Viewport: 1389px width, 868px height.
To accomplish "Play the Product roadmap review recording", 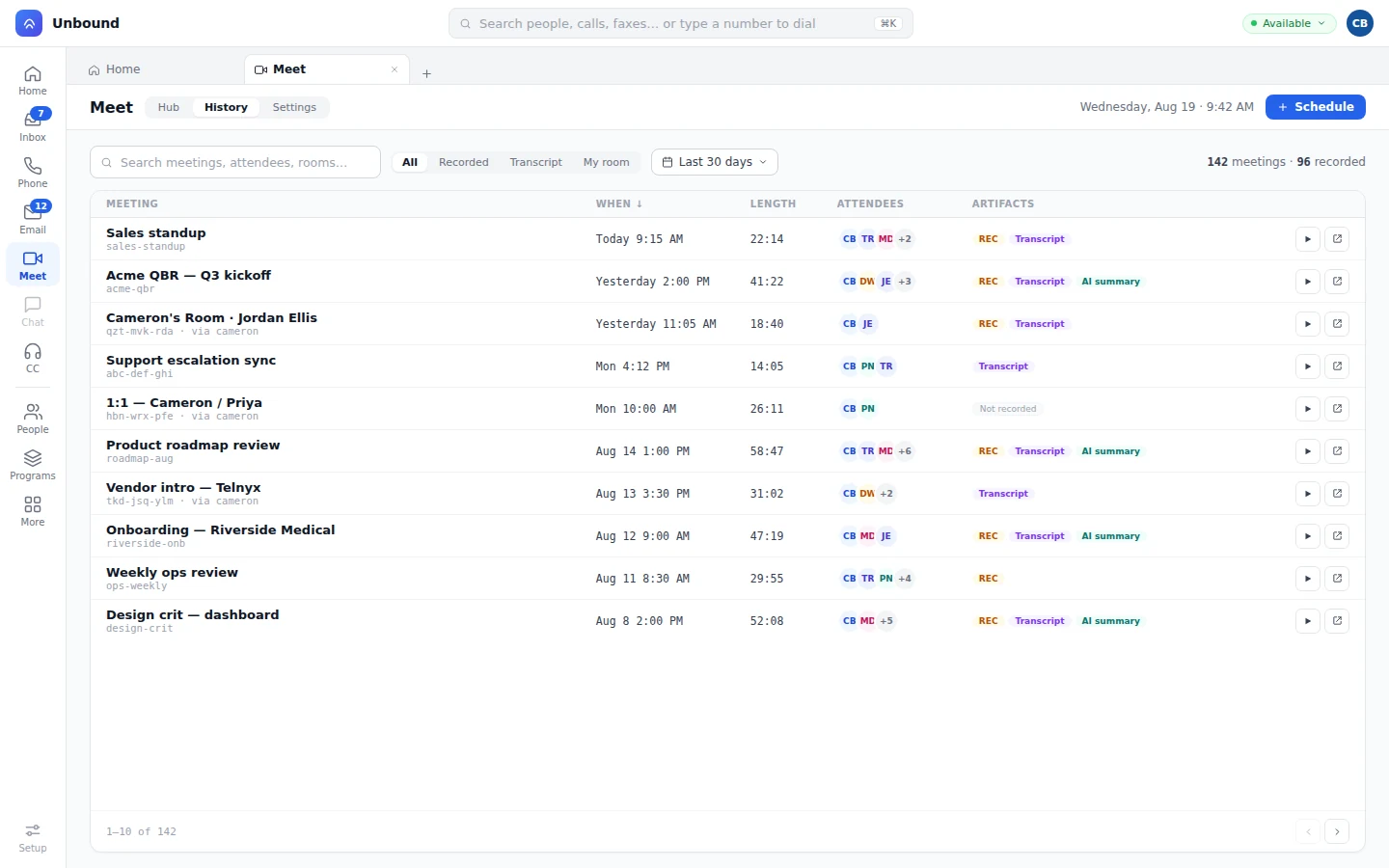I will pos(1307,451).
